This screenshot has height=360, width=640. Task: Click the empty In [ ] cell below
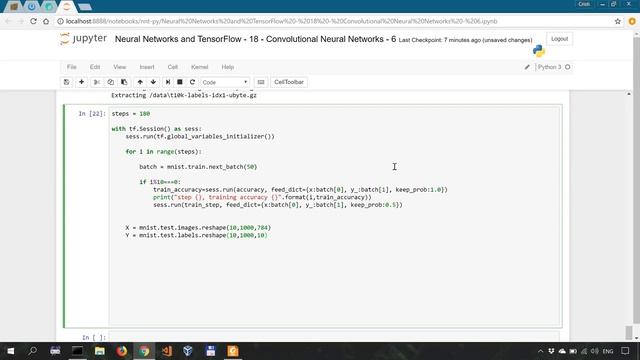pyautogui.click(x=333, y=338)
